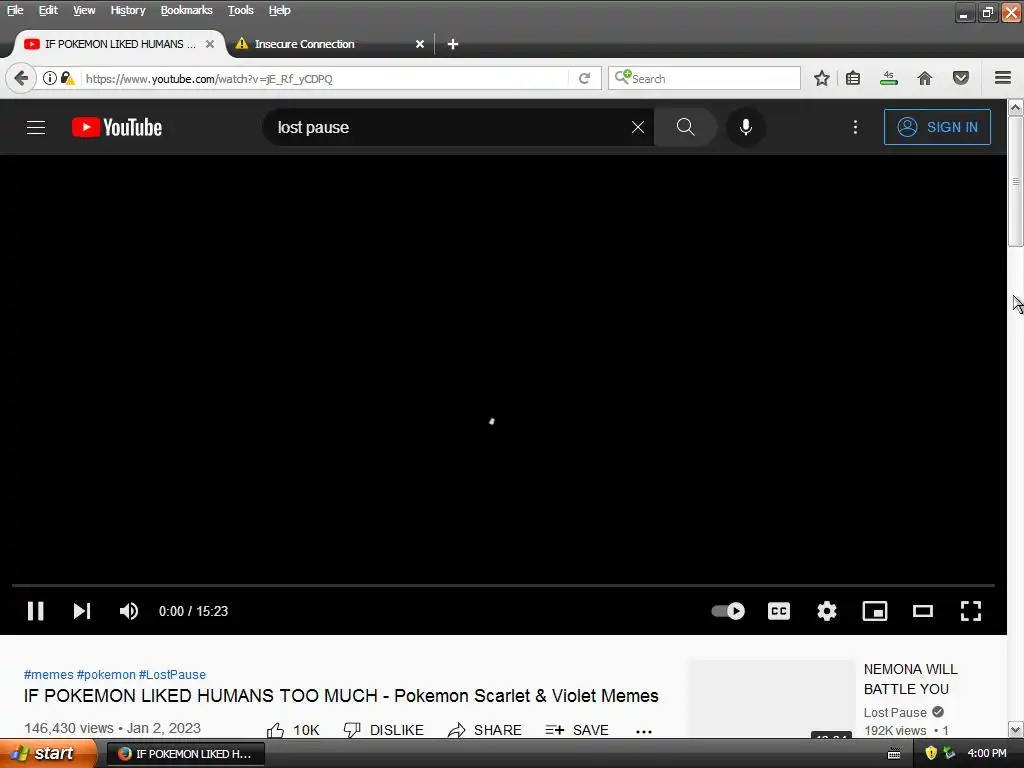Focus the YouTube search box
1024x768 pixels.
click(x=451, y=127)
